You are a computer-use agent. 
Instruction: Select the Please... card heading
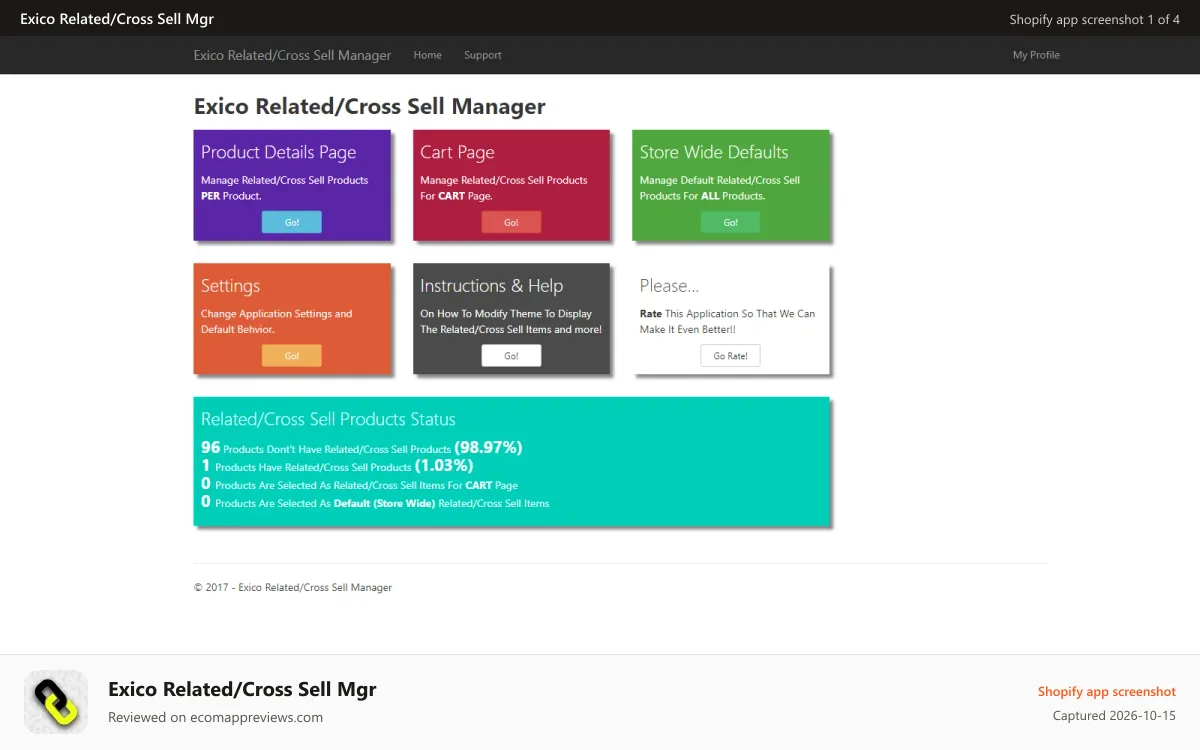(669, 286)
